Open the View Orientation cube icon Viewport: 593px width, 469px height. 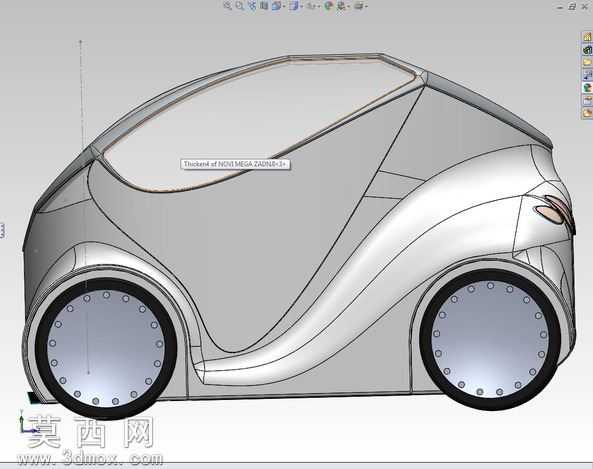(x=276, y=6)
